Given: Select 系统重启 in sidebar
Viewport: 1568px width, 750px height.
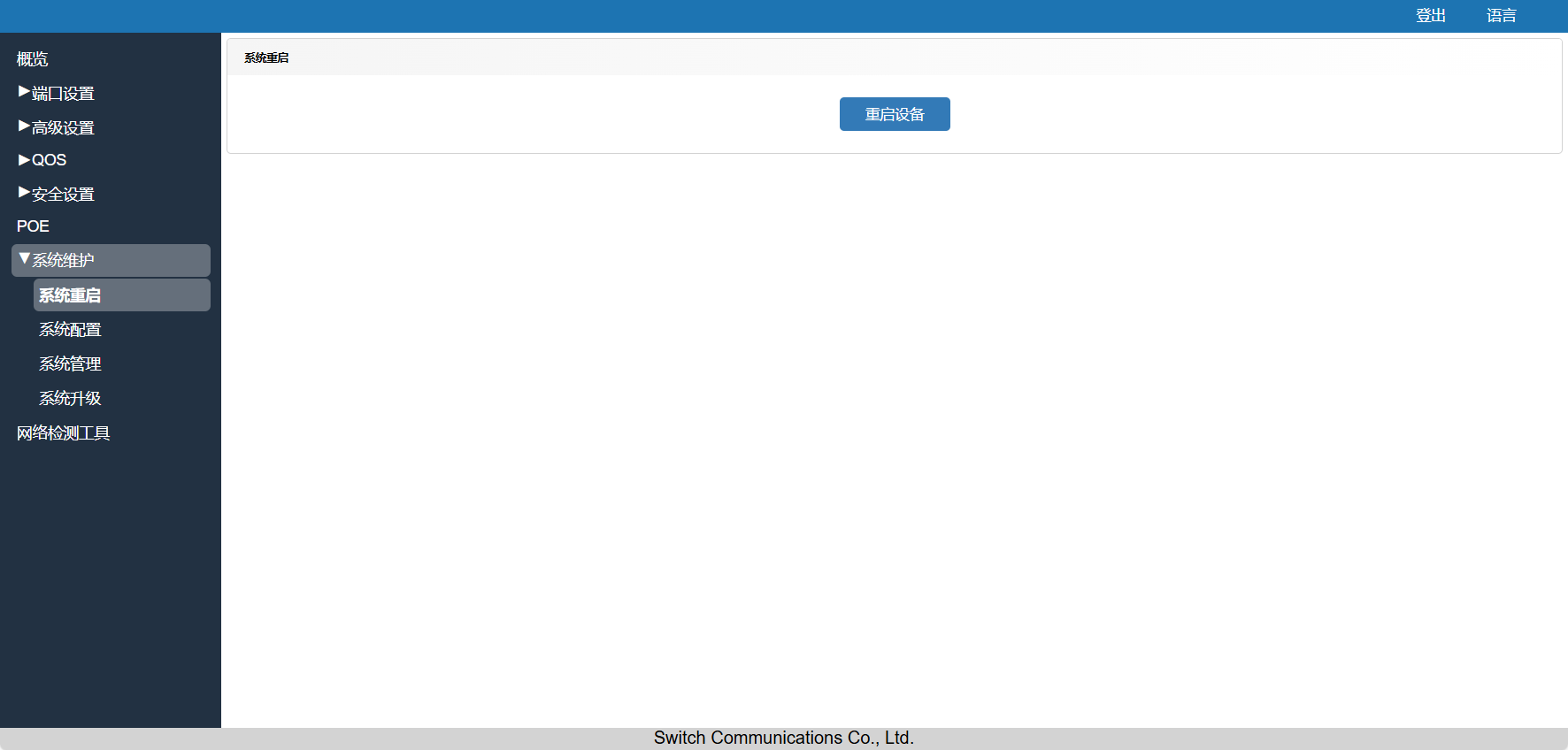Looking at the screenshot, I should pos(122,295).
